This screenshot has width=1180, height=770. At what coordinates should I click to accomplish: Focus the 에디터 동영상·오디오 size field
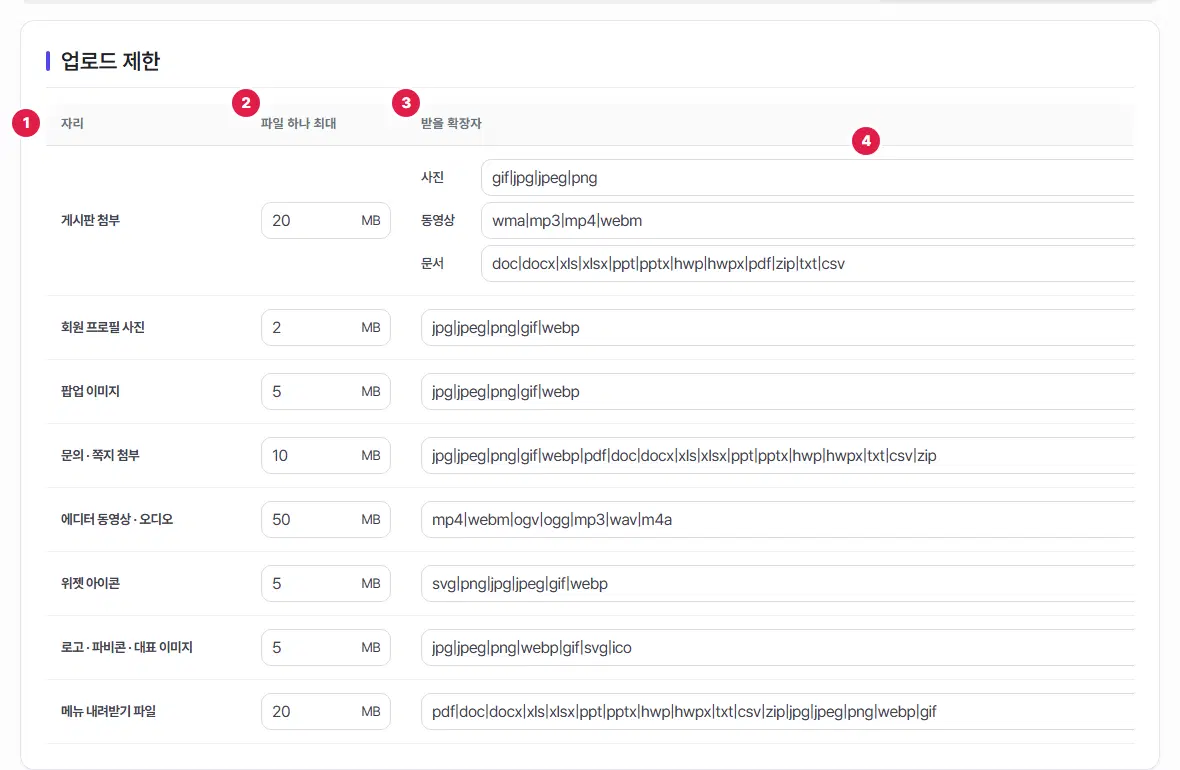(326, 519)
